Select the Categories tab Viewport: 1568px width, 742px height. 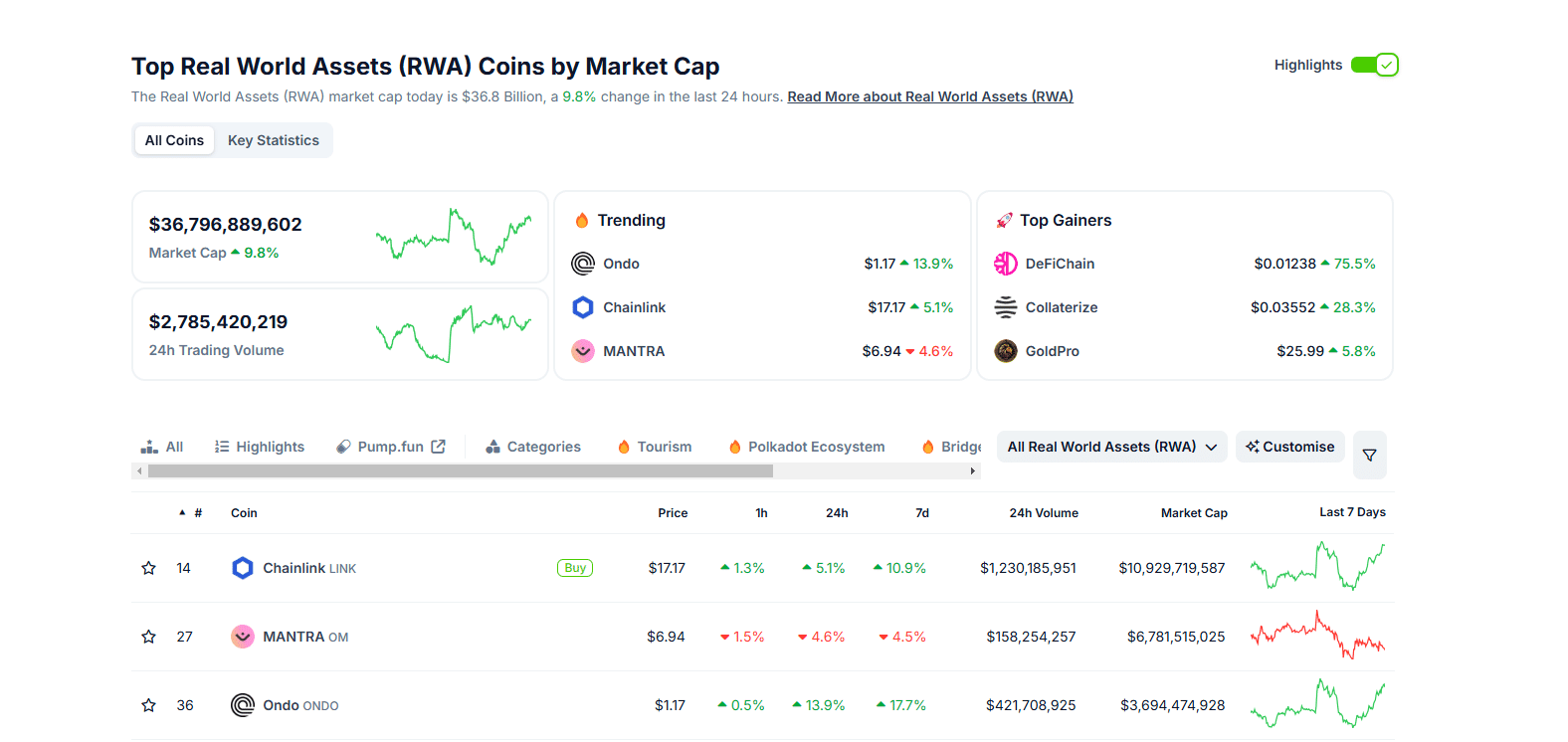[x=533, y=447]
